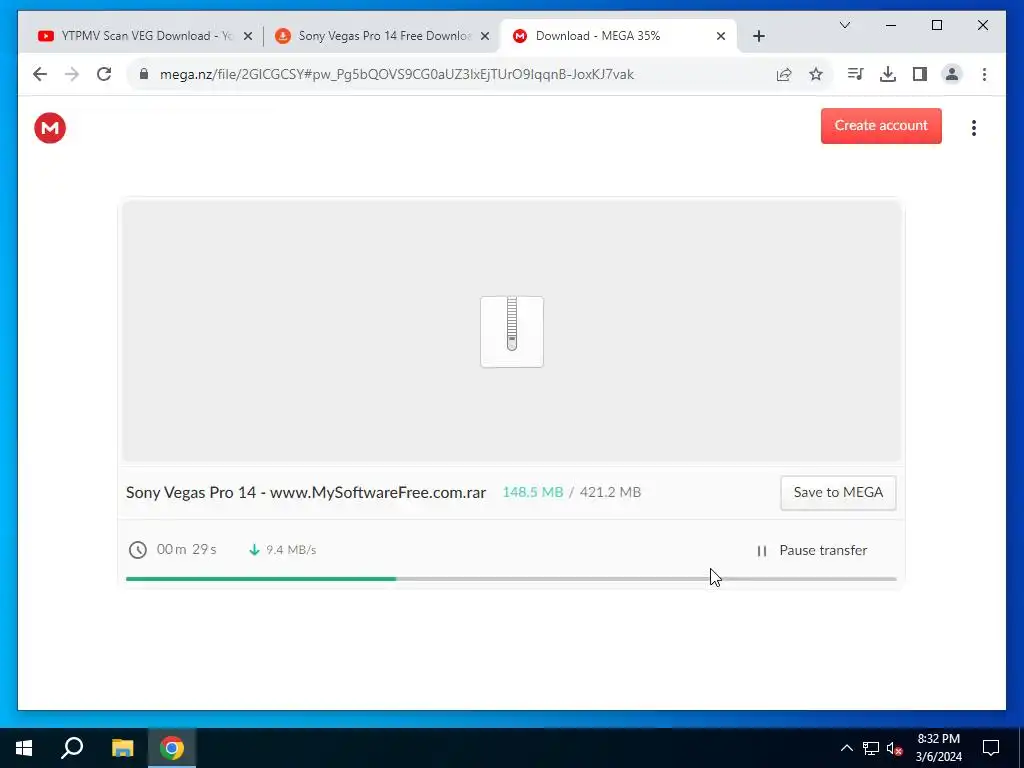Open the Chrome downloads icon

[888, 74]
